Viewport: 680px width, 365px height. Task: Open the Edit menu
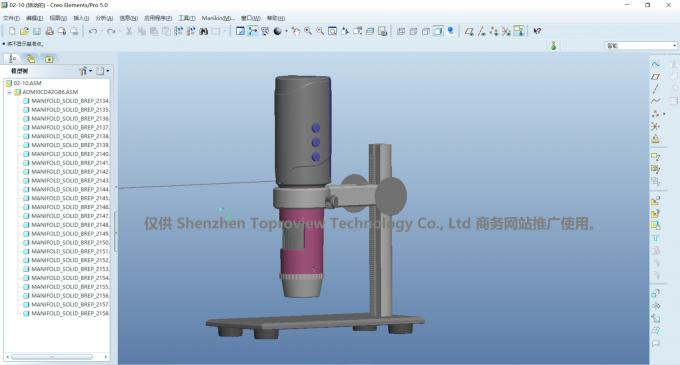coord(34,18)
